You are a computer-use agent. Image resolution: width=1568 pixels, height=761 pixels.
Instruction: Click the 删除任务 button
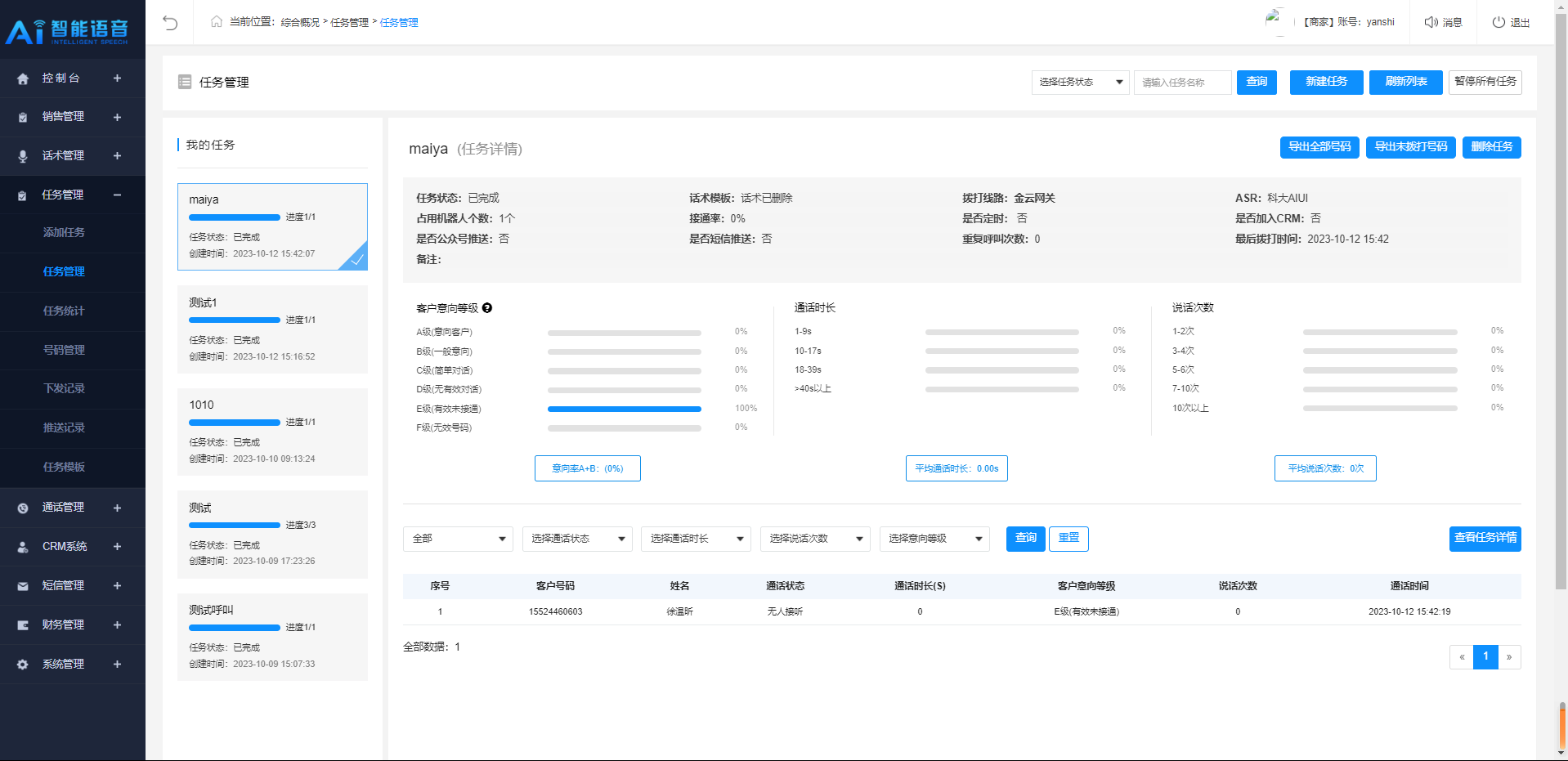tap(1491, 147)
